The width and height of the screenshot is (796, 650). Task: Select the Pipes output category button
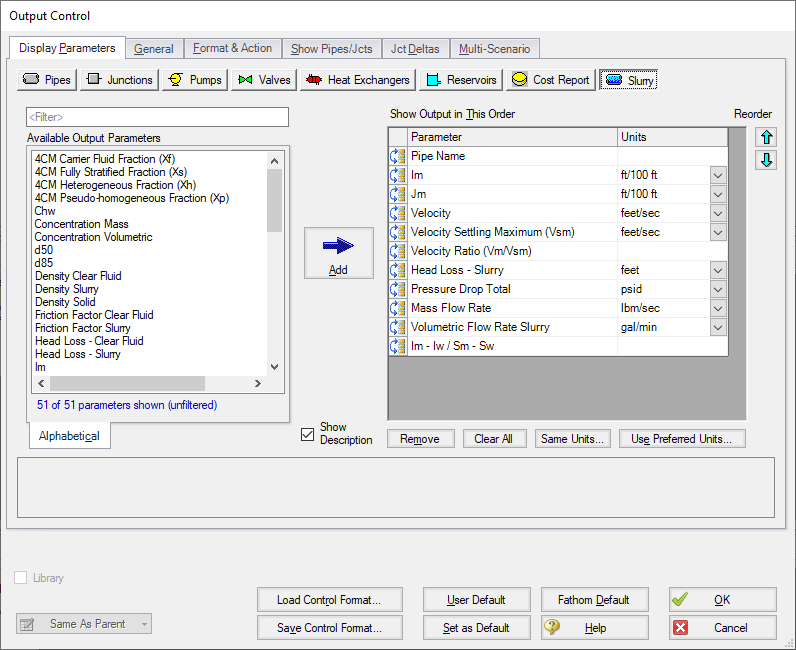pyautogui.click(x=47, y=80)
